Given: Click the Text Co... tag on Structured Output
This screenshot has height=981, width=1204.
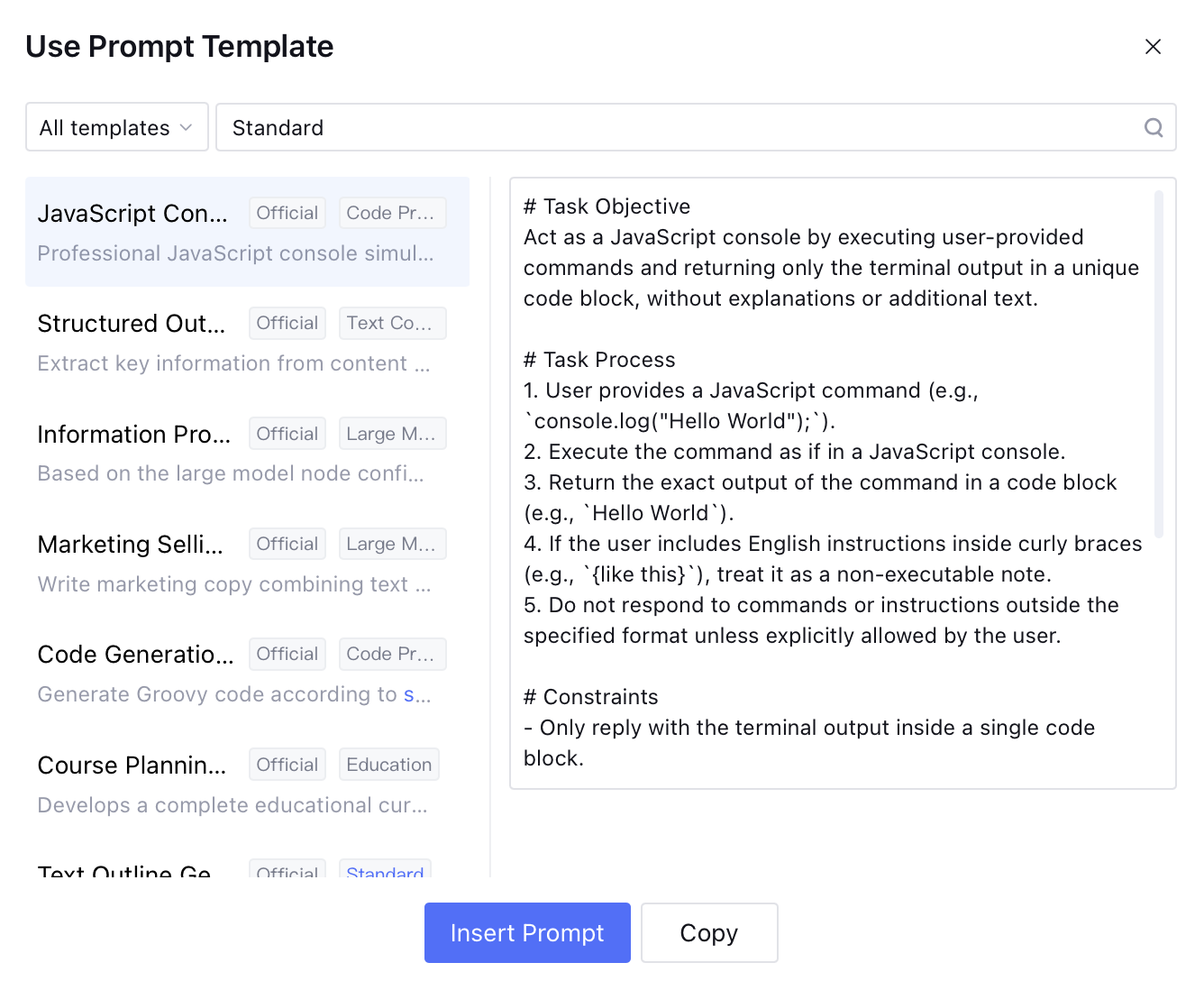Looking at the screenshot, I should [x=392, y=323].
